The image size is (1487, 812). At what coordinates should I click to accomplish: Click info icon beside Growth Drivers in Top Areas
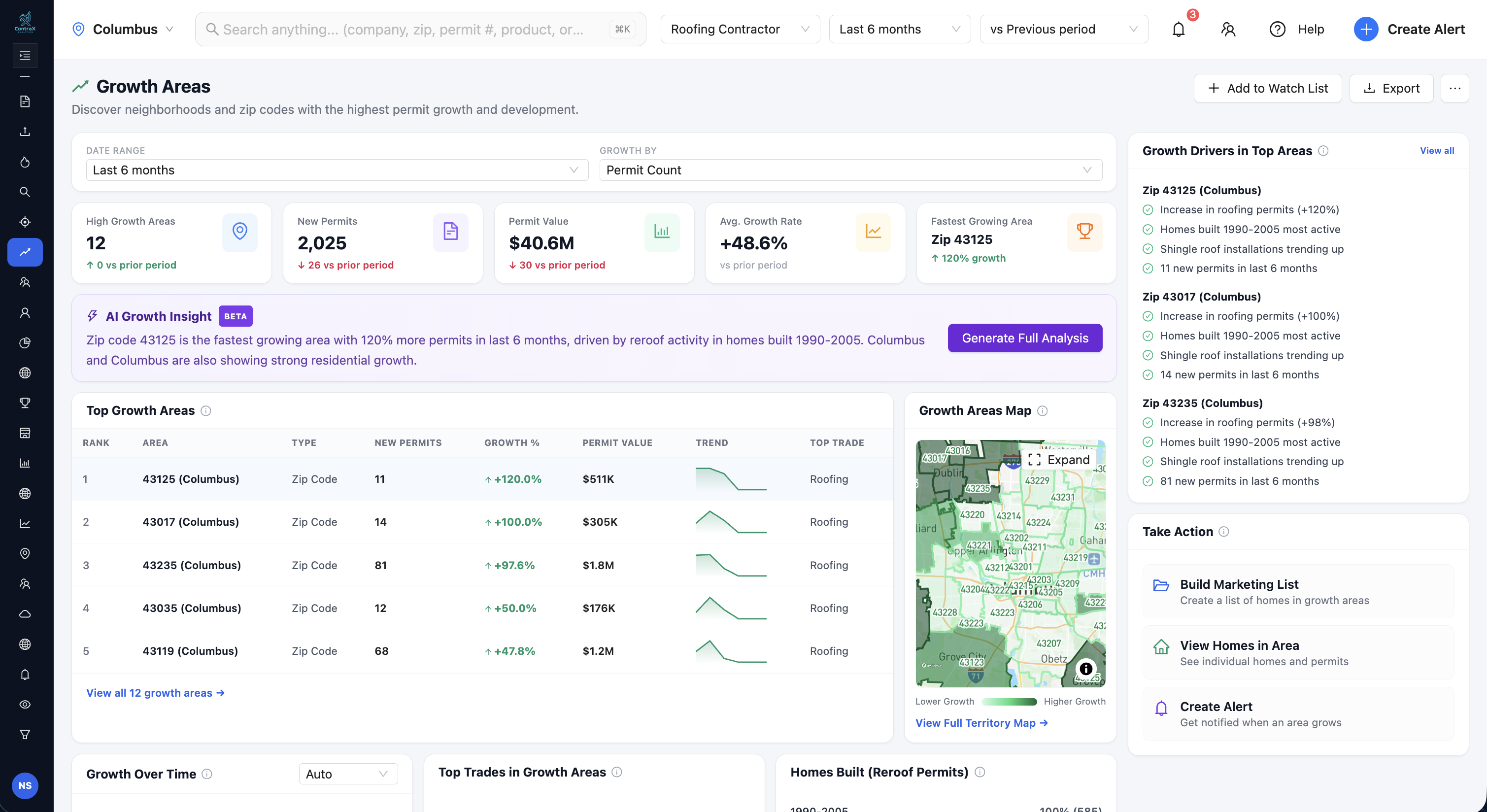coord(1323,151)
